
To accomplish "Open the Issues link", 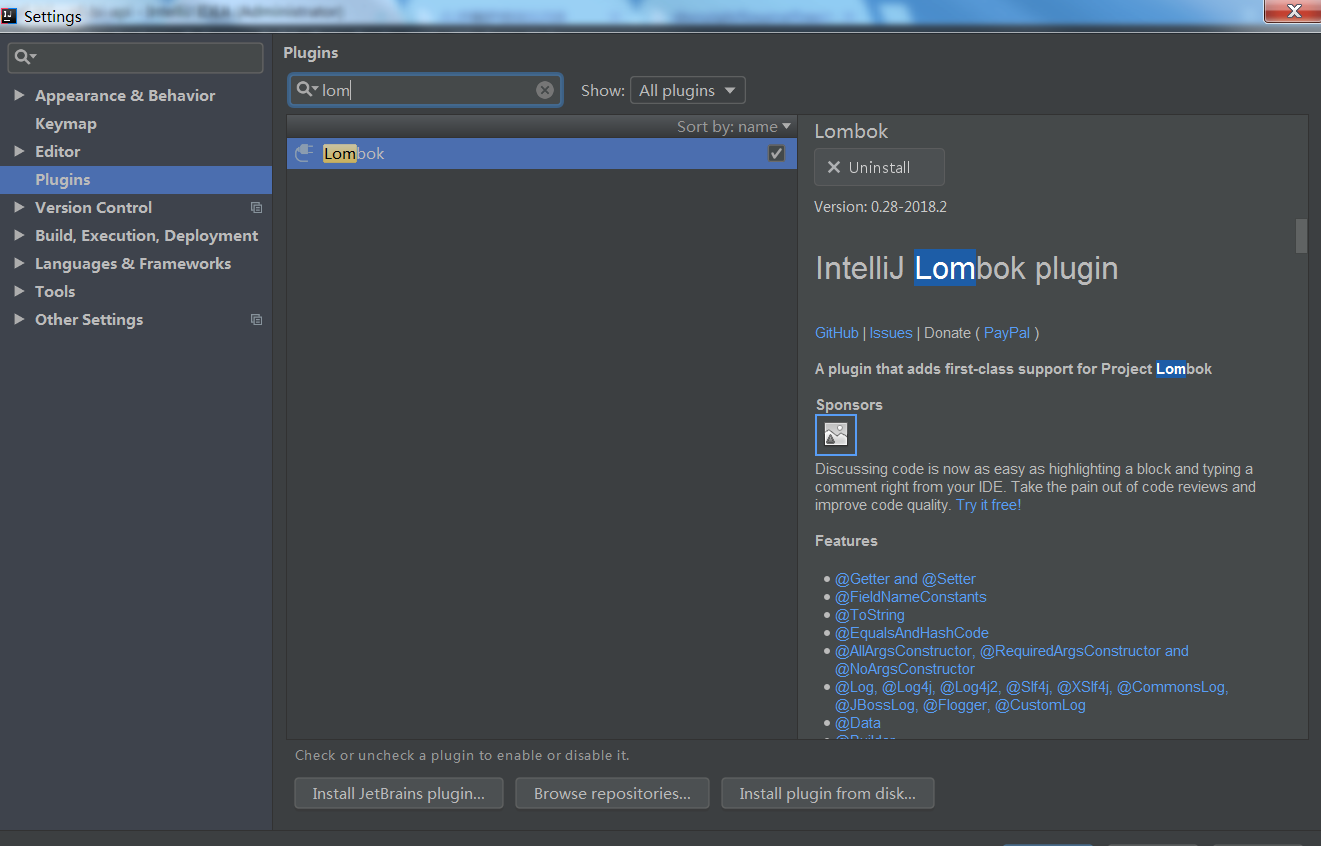I will 891,333.
